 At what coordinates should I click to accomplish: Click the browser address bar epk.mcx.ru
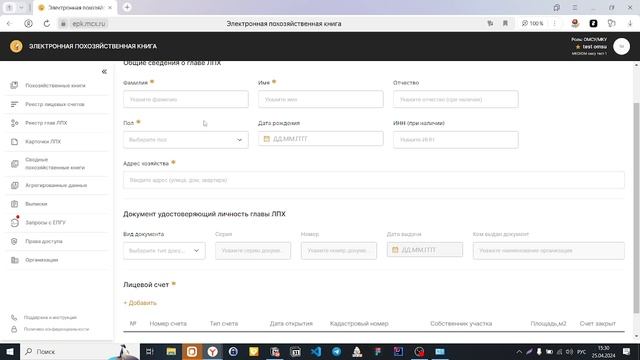89,24
